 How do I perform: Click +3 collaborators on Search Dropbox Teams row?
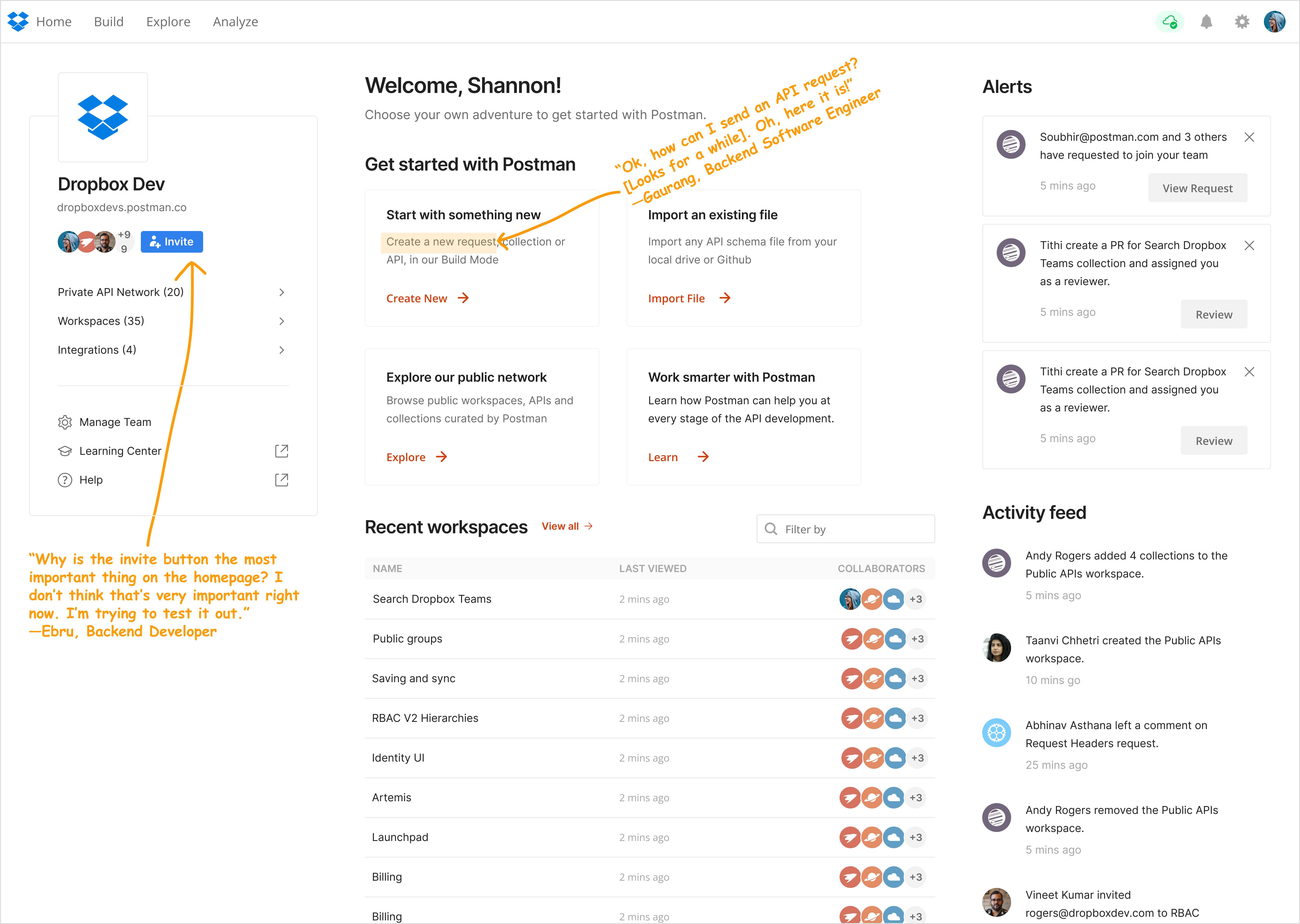click(x=916, y=599)
